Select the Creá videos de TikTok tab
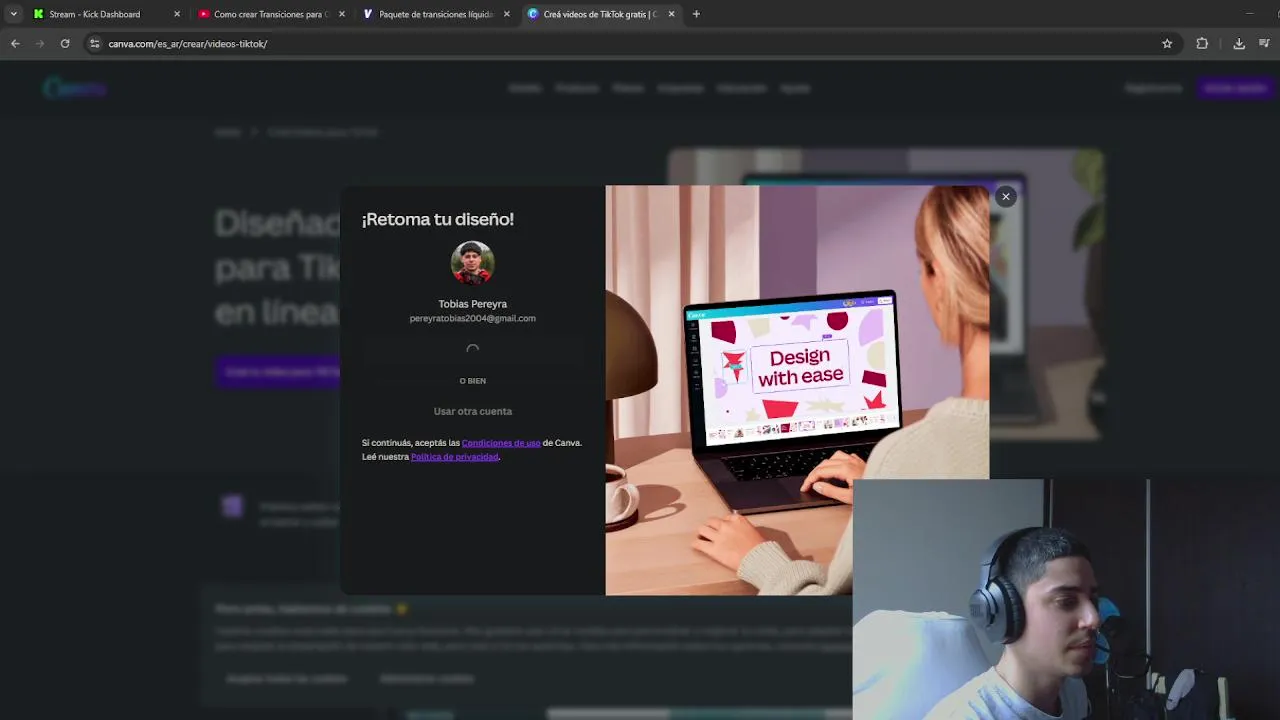The image size is (1280, 720). tap(600, 14)
